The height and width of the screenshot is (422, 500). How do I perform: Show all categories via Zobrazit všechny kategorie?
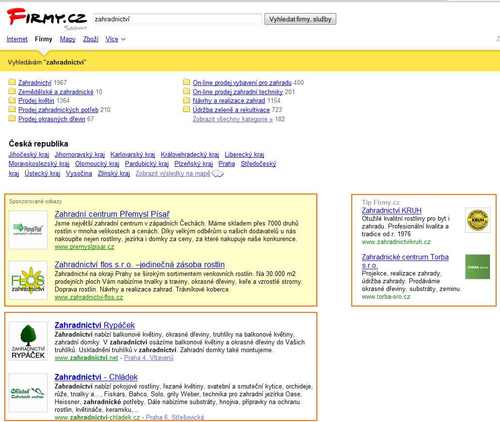pyautogui.click(x=233, y=119)
